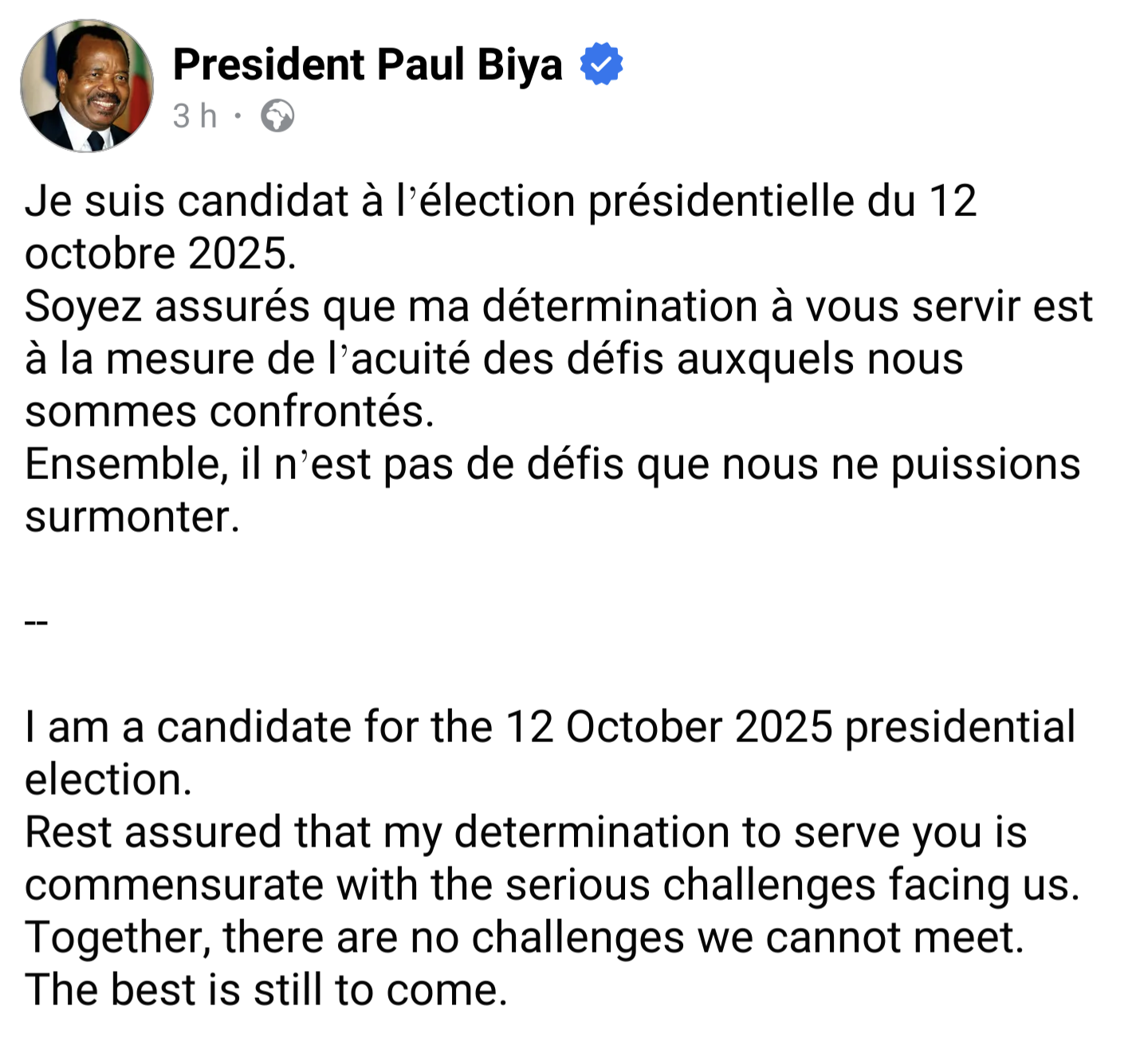
Task: Click the line starting "Rest assured that my"
Action: (x=526, y=832)
